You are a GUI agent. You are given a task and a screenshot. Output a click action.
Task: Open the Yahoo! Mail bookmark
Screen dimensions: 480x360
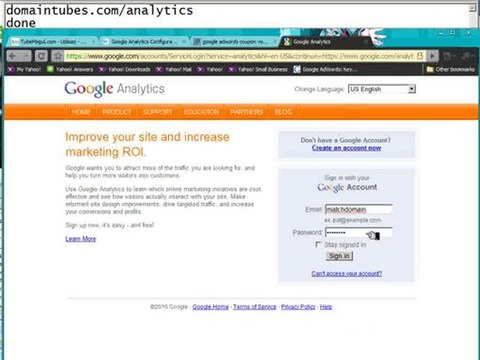tap(174, 69)
